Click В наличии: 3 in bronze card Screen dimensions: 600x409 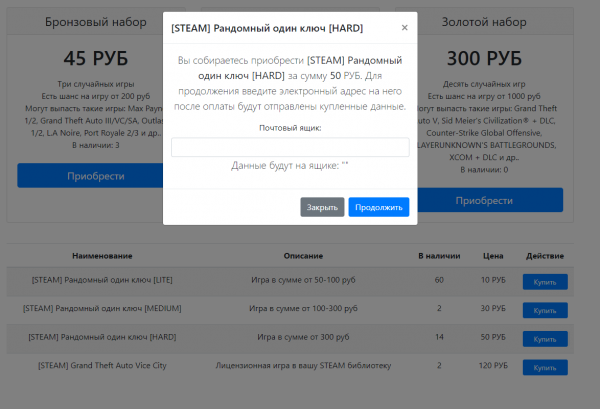[96, 145]
